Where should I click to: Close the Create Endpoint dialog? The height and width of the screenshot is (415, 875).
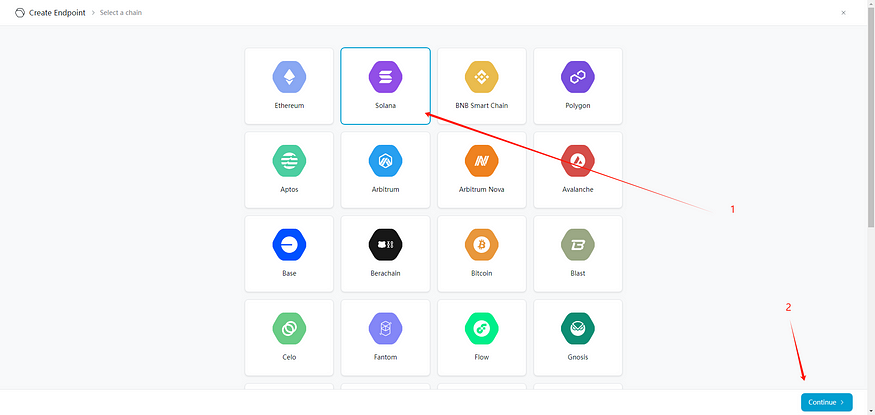click(x=843, y=12)
